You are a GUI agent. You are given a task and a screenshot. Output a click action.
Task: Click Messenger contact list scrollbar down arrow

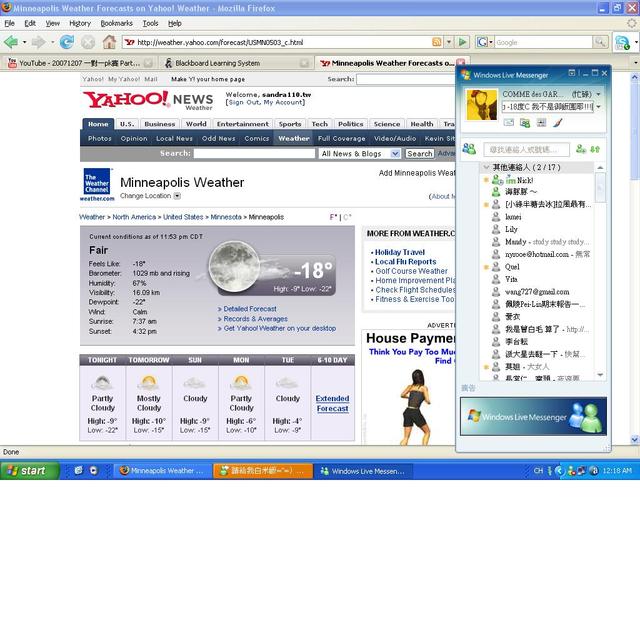coord(600,374)
